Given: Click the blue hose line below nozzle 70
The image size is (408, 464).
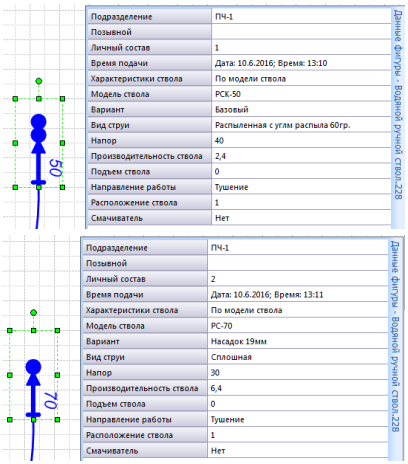Looking at the screenshot, I should [33, 441].
